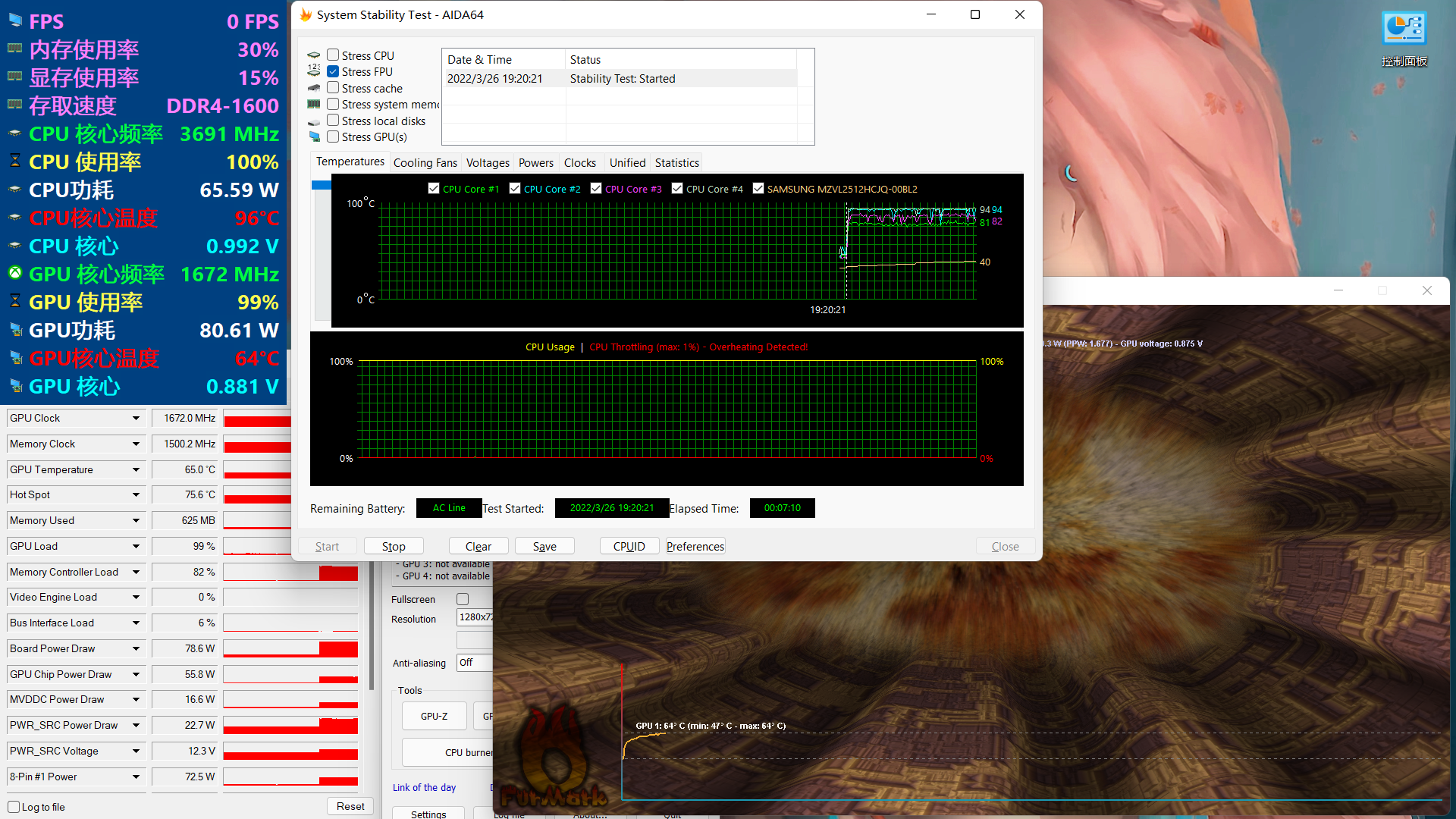Image resolution: width=1456 pixels, height=819 pixels.
Task: Enable the Stress system memory checkbox
Action: (333, 104)
